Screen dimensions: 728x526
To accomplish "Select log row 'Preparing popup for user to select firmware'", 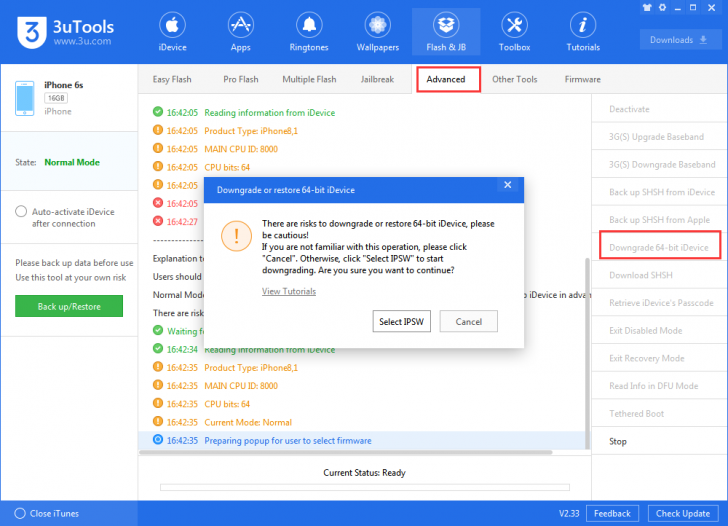I will pos(362,441).
